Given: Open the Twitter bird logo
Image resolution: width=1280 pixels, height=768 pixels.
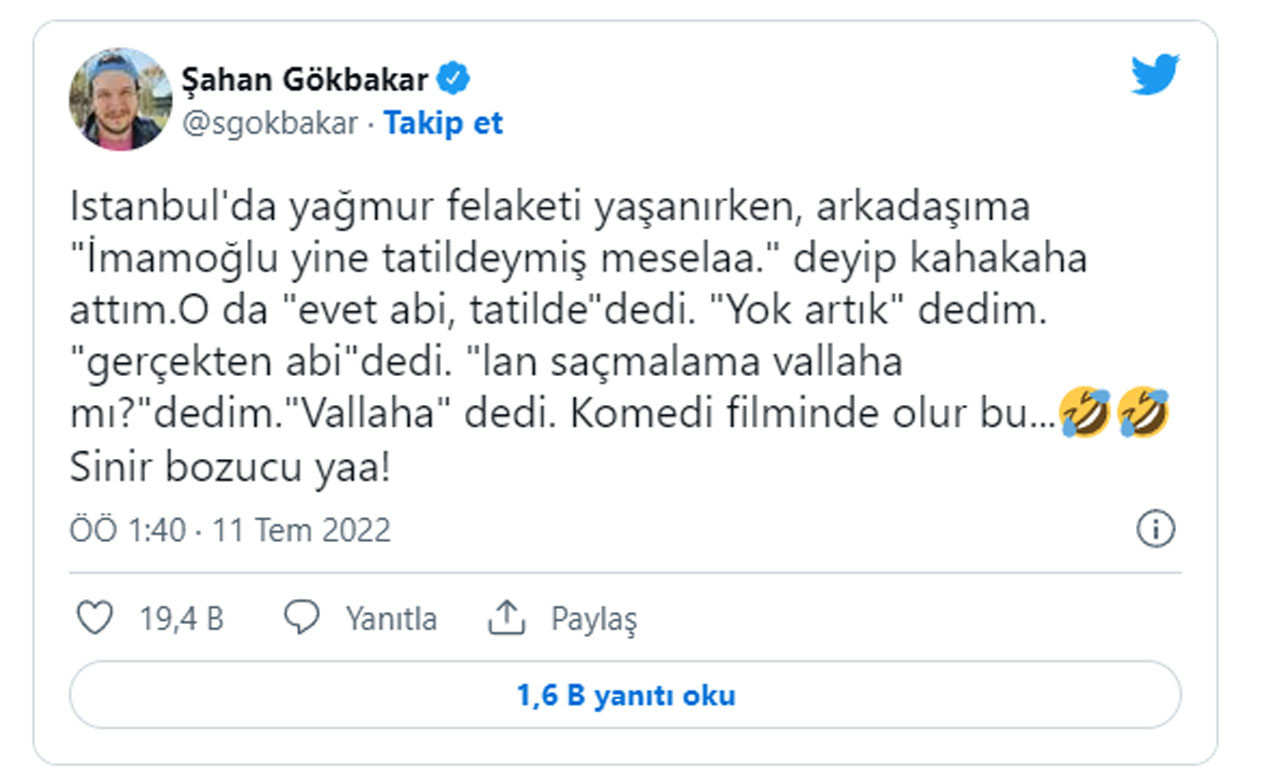Looking at the screenshot, I should click(1155, 76).
